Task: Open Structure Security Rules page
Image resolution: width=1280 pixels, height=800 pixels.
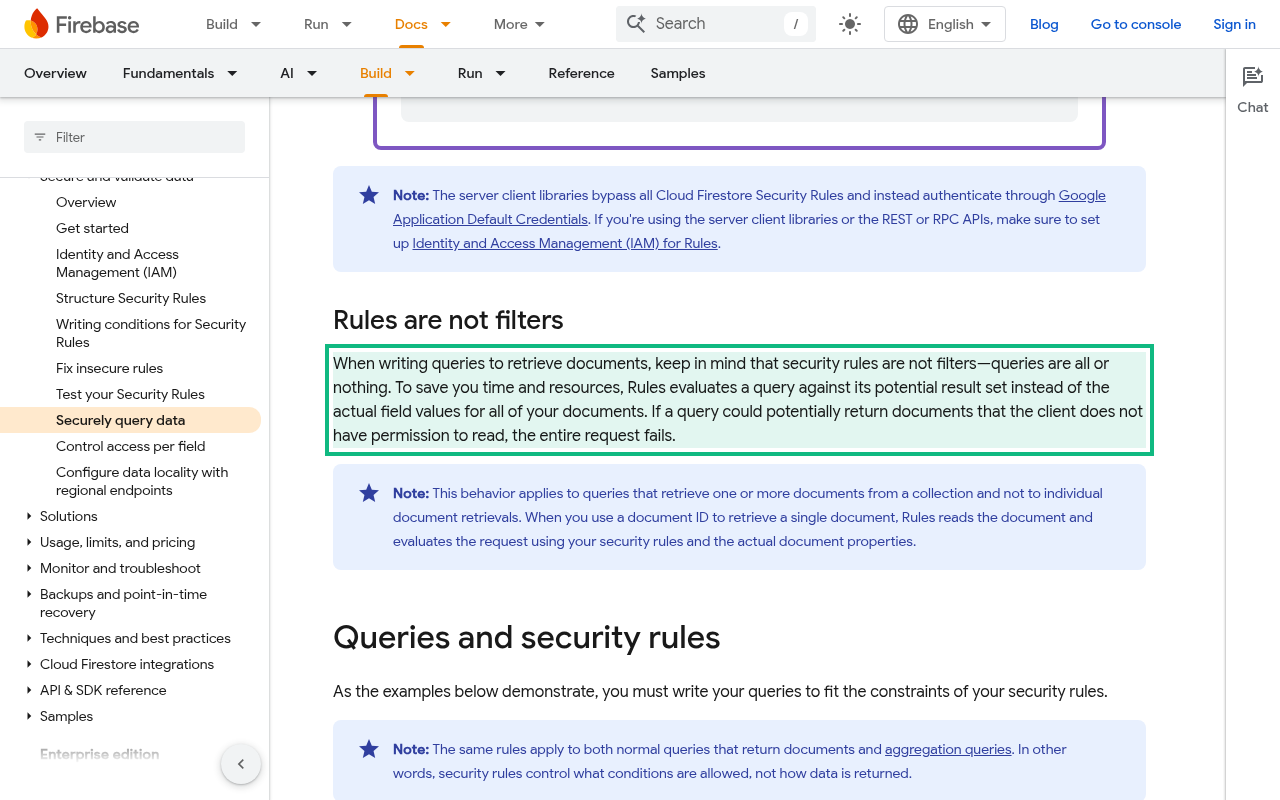Action: point(131,298)
